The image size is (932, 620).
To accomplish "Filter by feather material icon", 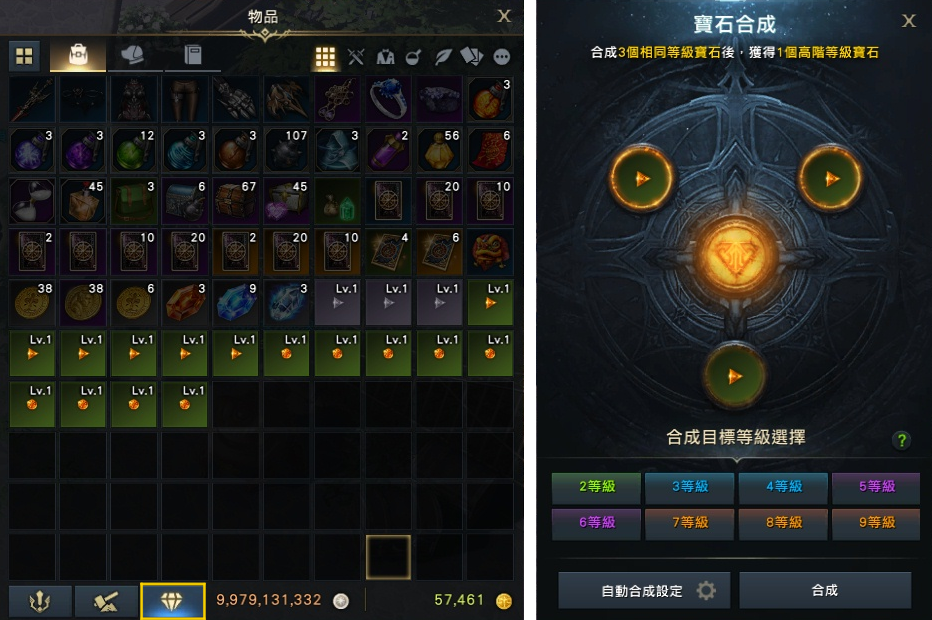I will pos(443,57).
